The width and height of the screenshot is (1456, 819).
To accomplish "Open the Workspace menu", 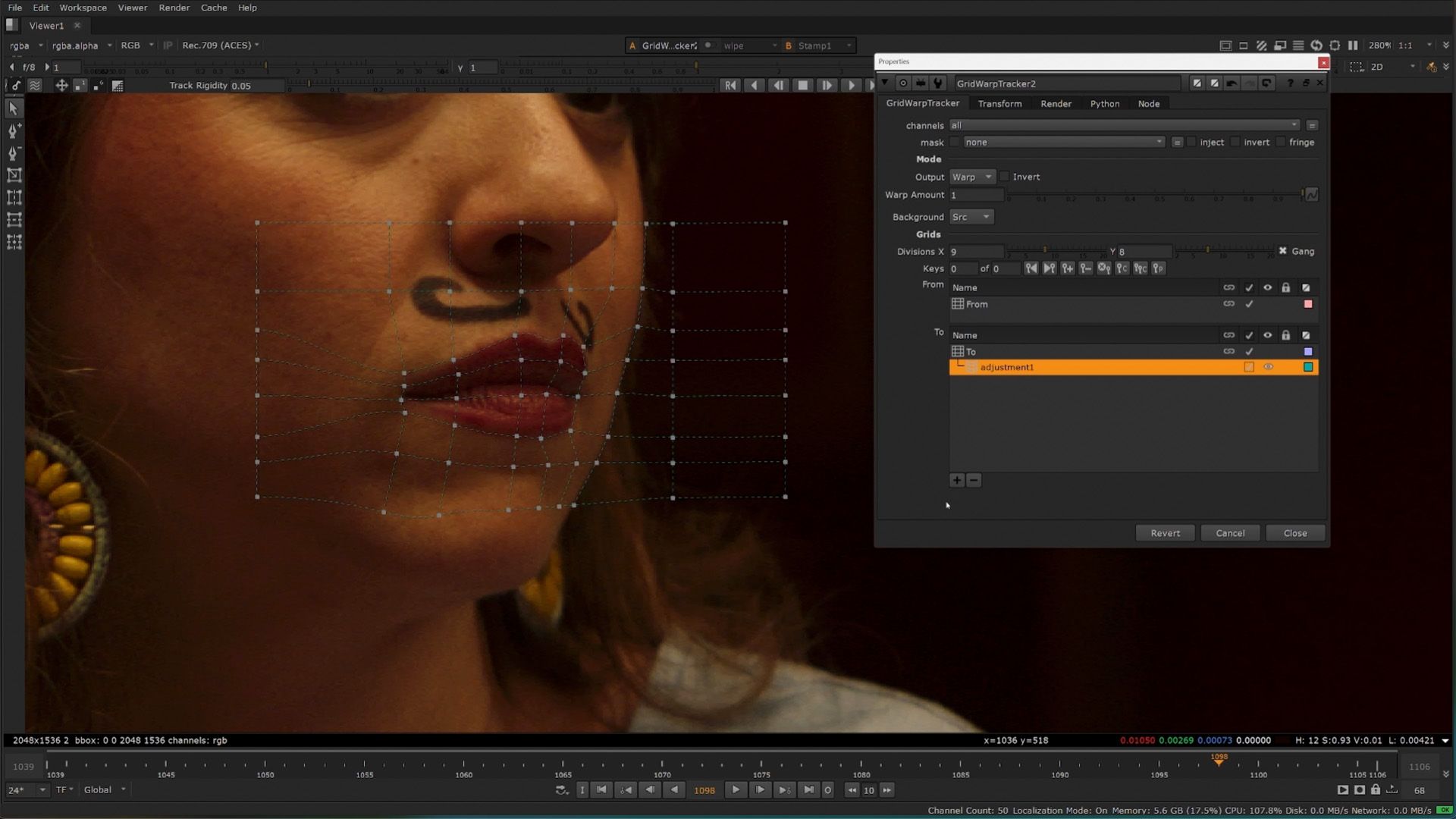I will (83, 8).
